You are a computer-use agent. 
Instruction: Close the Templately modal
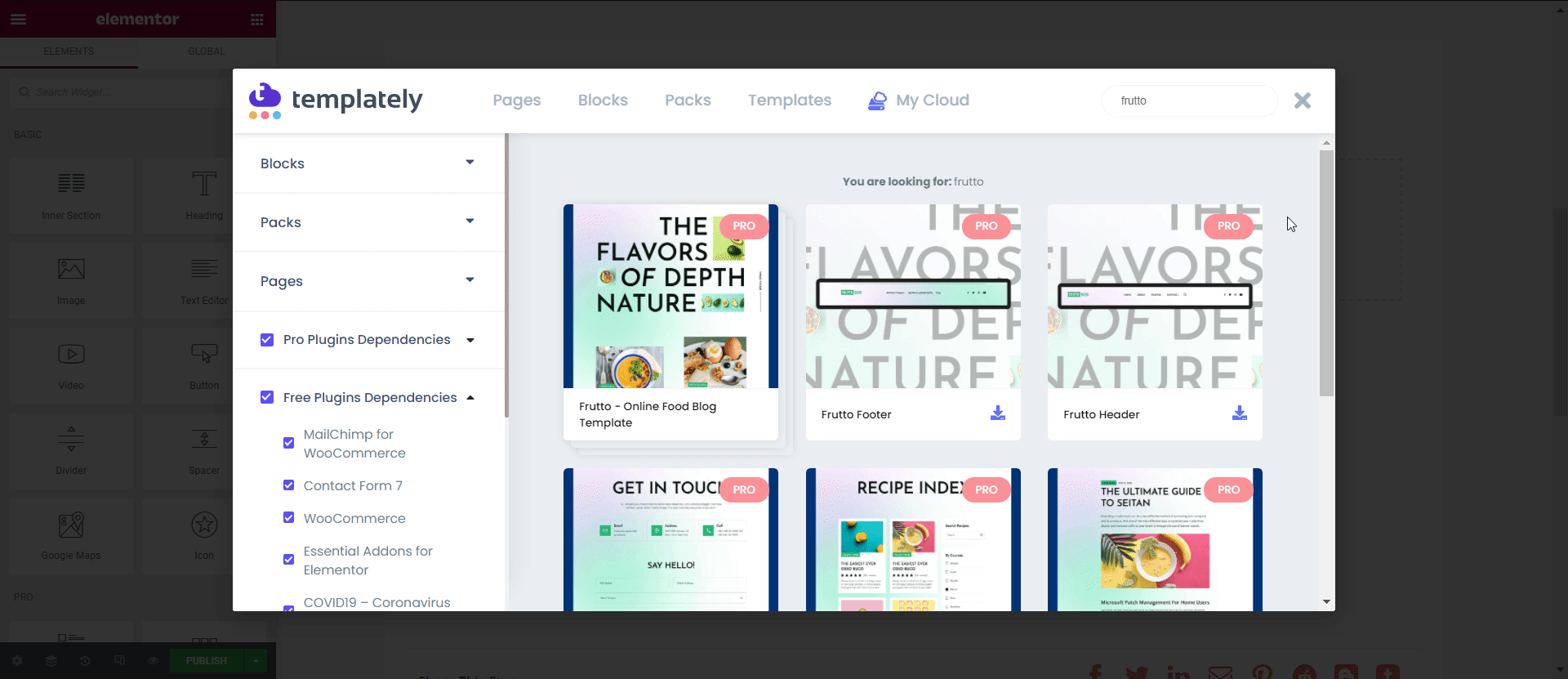[1303, 101]
